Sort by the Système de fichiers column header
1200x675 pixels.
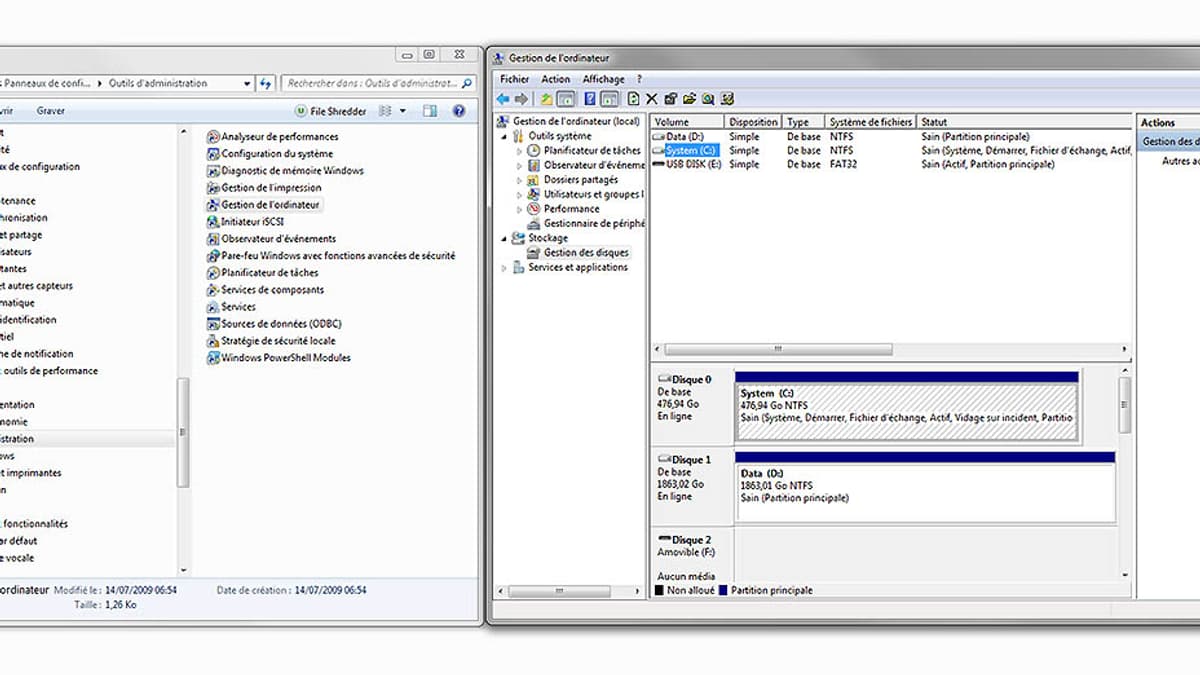click(x=871, y=122)
